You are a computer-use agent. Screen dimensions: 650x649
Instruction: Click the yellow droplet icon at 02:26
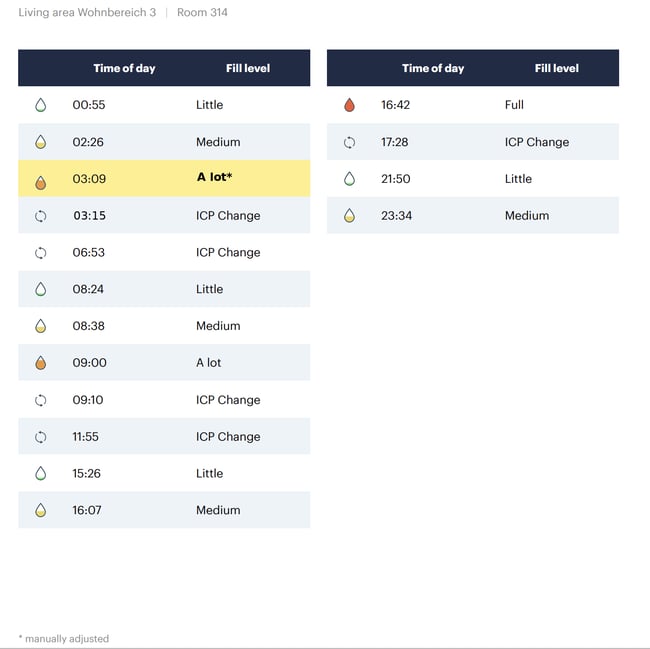41,142
